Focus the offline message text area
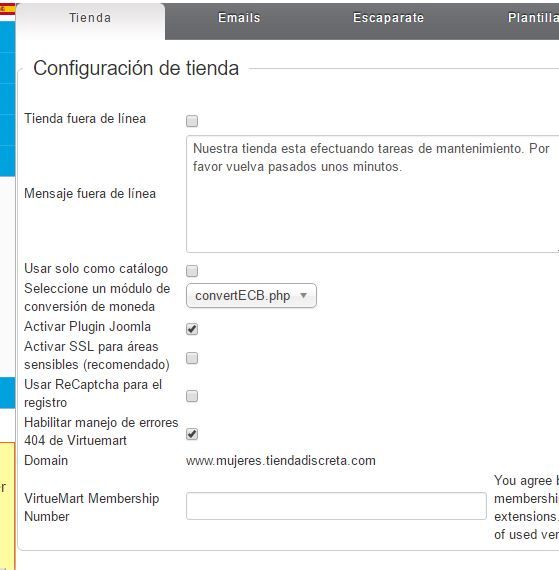Screen dimensions: 559x570 click(373, 194)
